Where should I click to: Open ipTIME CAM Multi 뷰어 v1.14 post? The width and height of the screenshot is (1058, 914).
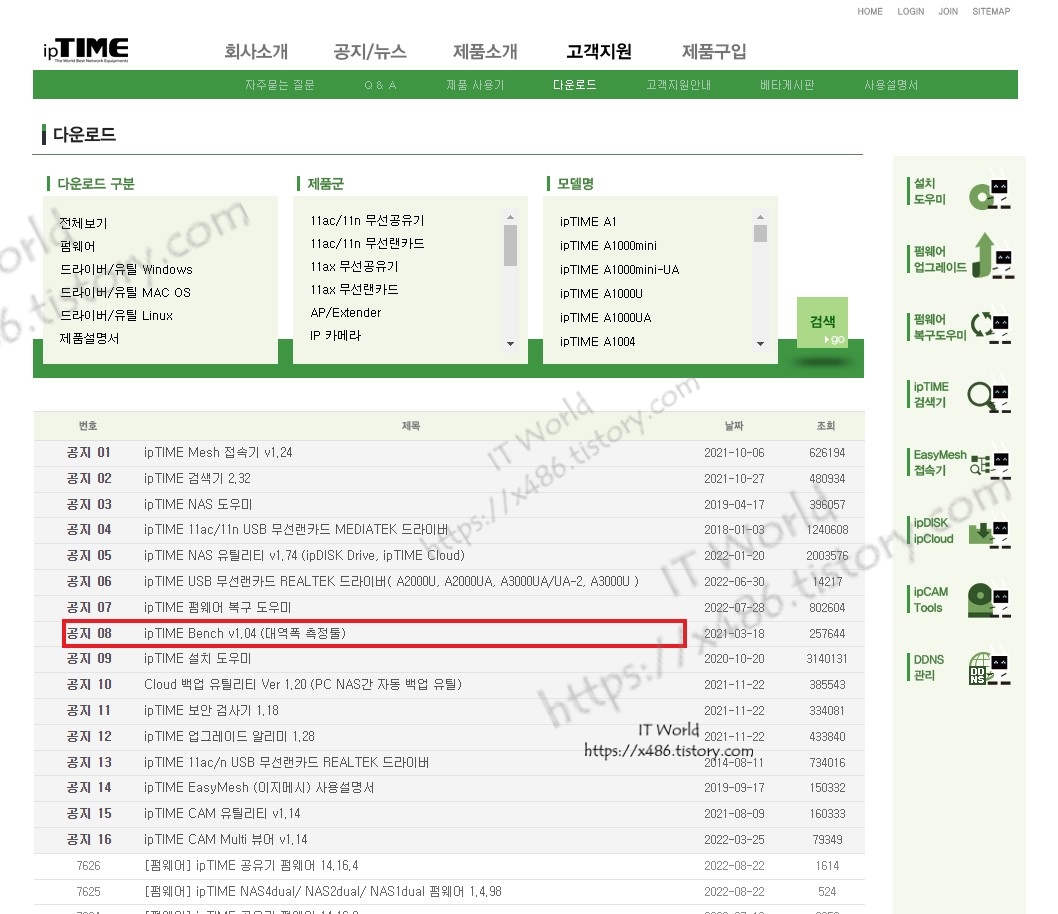pos(225,840)
